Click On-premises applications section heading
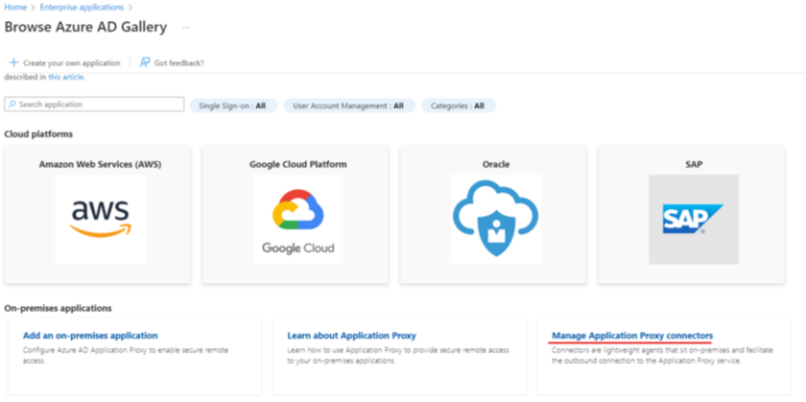This screenshot has width=806, height=402. (58, 308)
